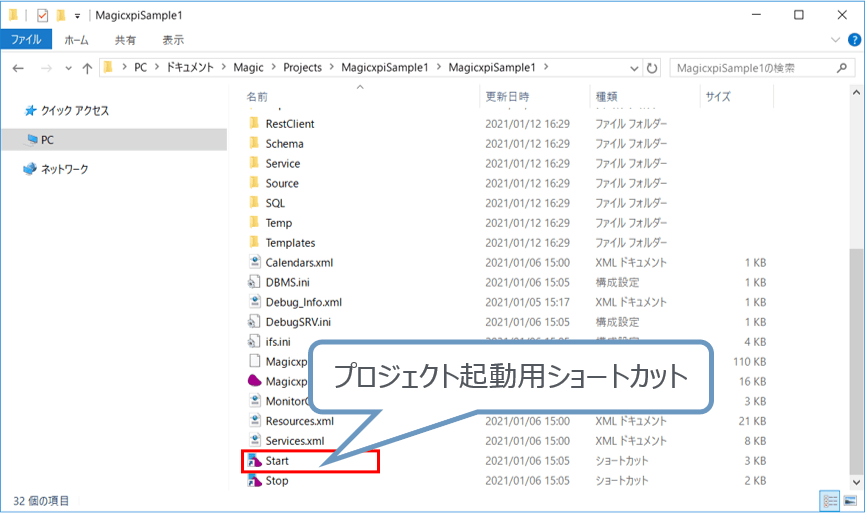Open the Customize Quick Access Toolbar dropdown

[77, 16]
